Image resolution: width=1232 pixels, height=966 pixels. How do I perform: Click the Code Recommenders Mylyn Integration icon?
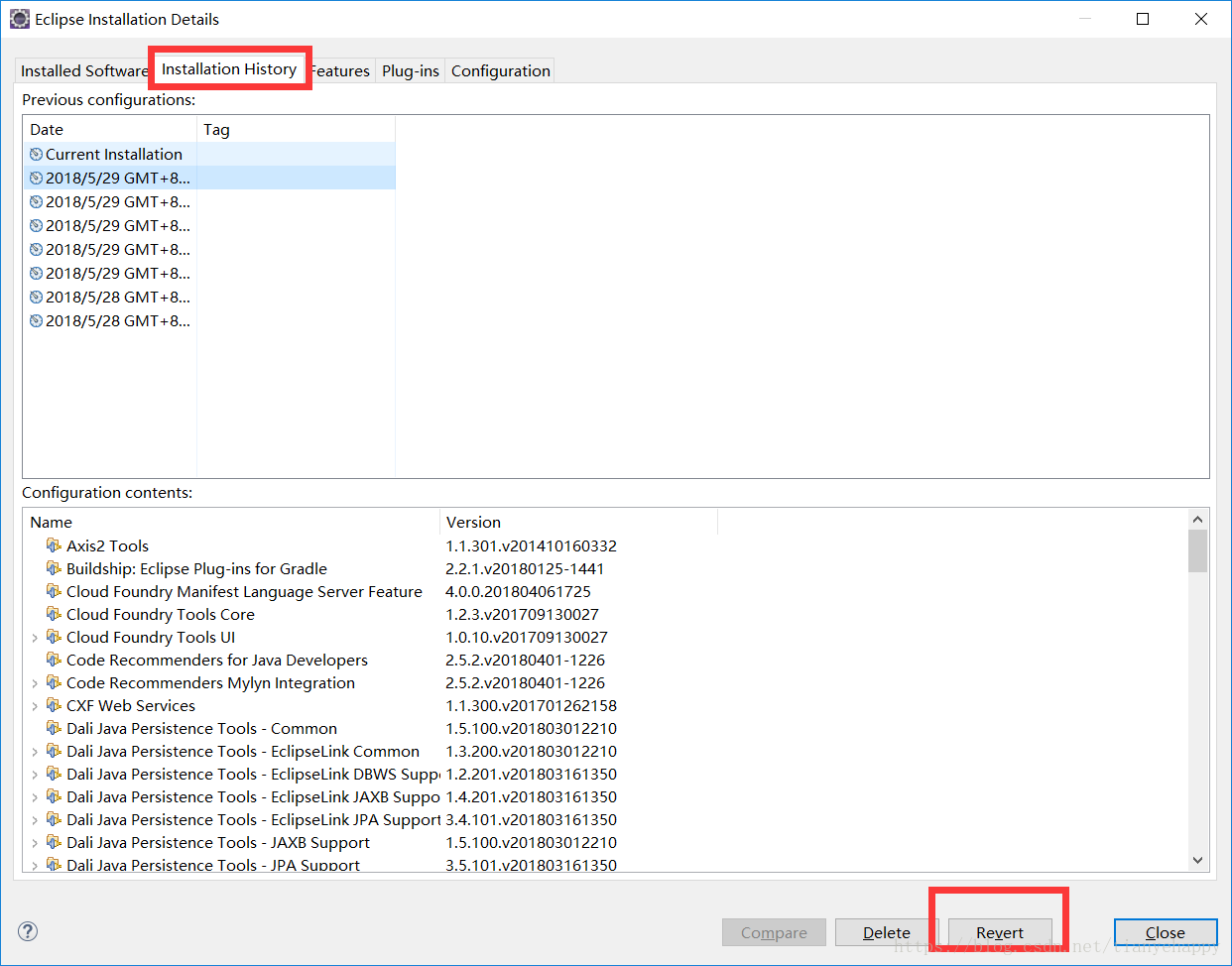point(54,682)
